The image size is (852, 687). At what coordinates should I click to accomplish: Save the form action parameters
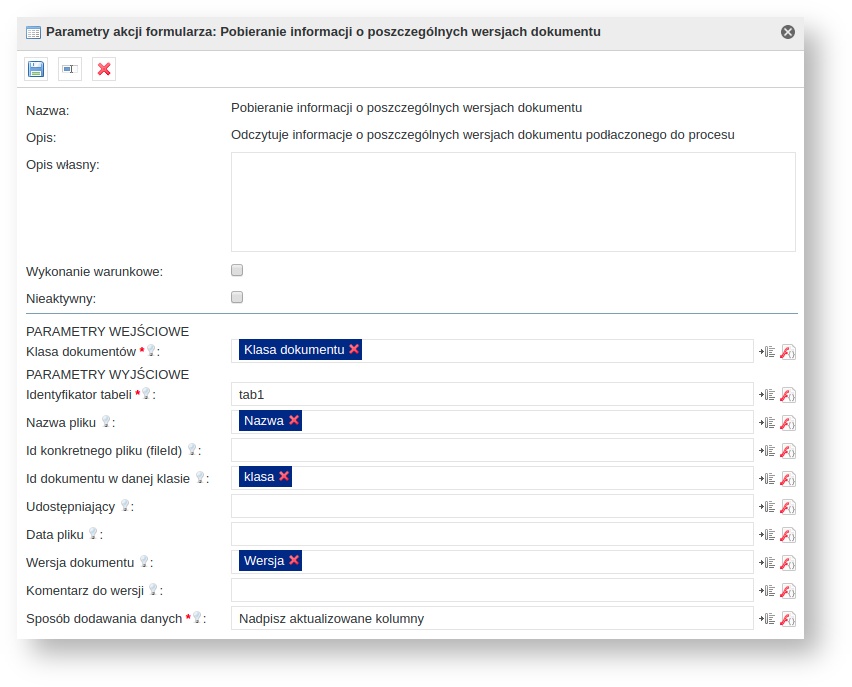pos(36,68)
